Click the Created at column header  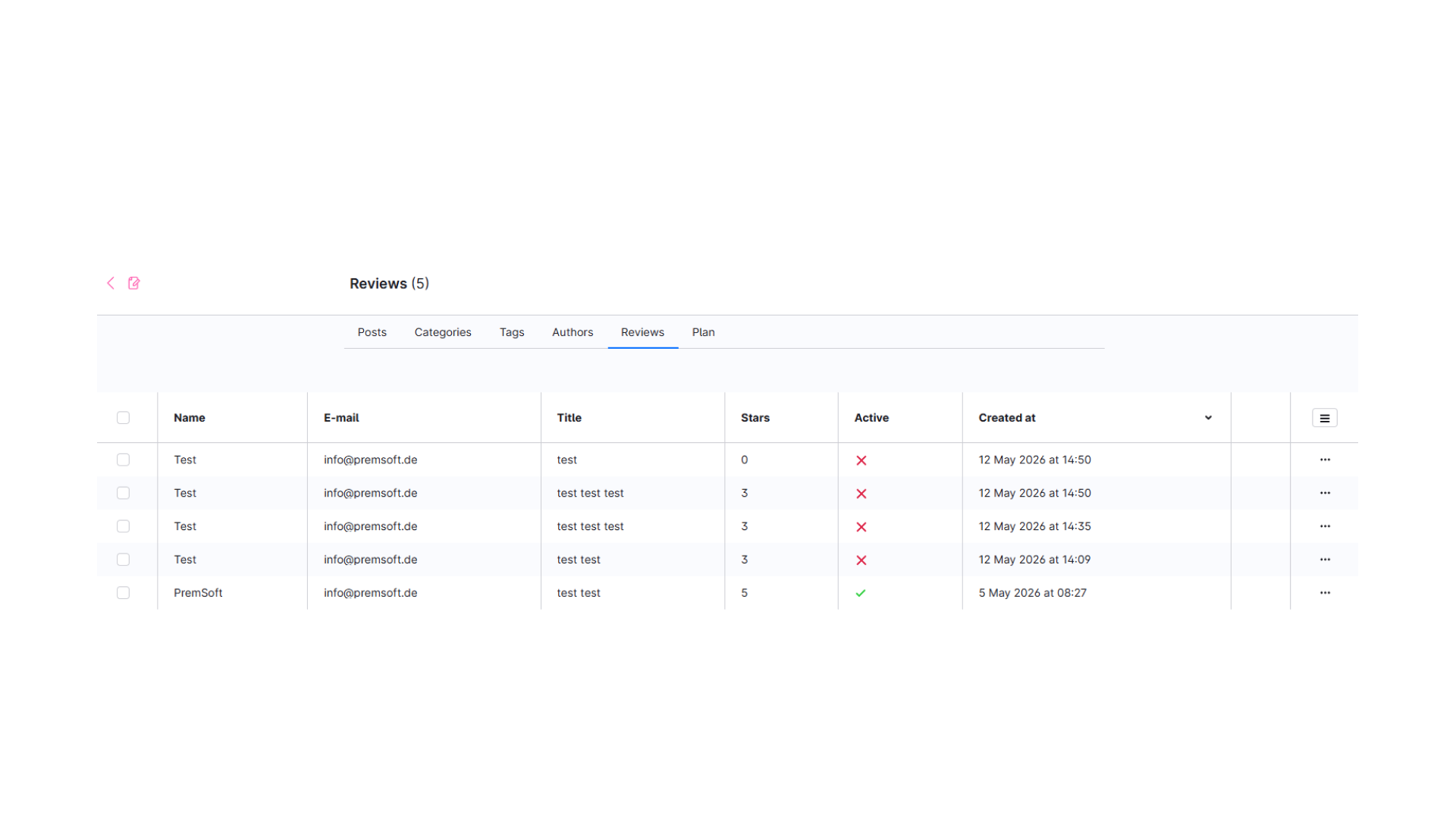click(1007, 418)
